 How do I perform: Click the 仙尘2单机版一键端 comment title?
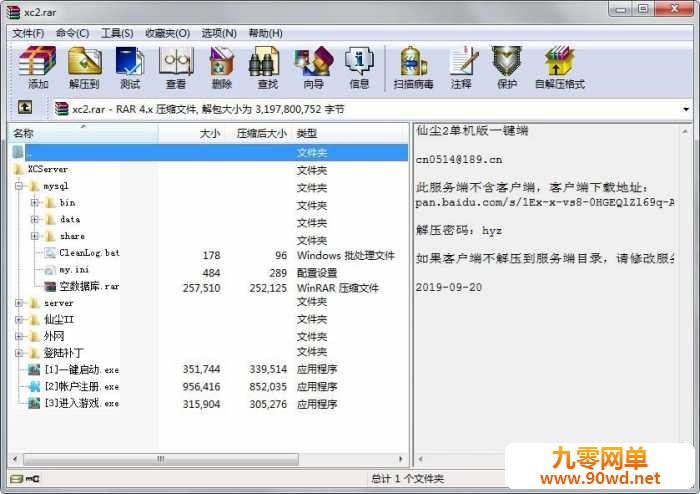[x=472, y=131]
